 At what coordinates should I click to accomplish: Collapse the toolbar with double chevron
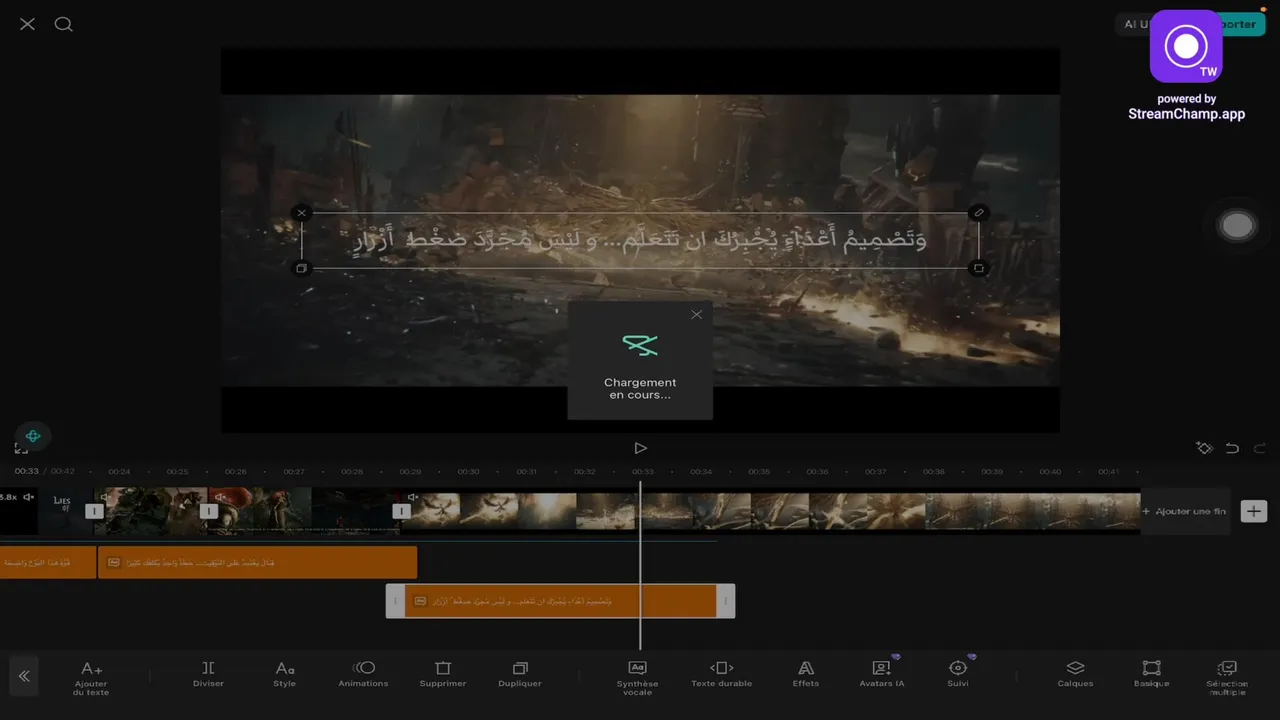click(24, 676)
